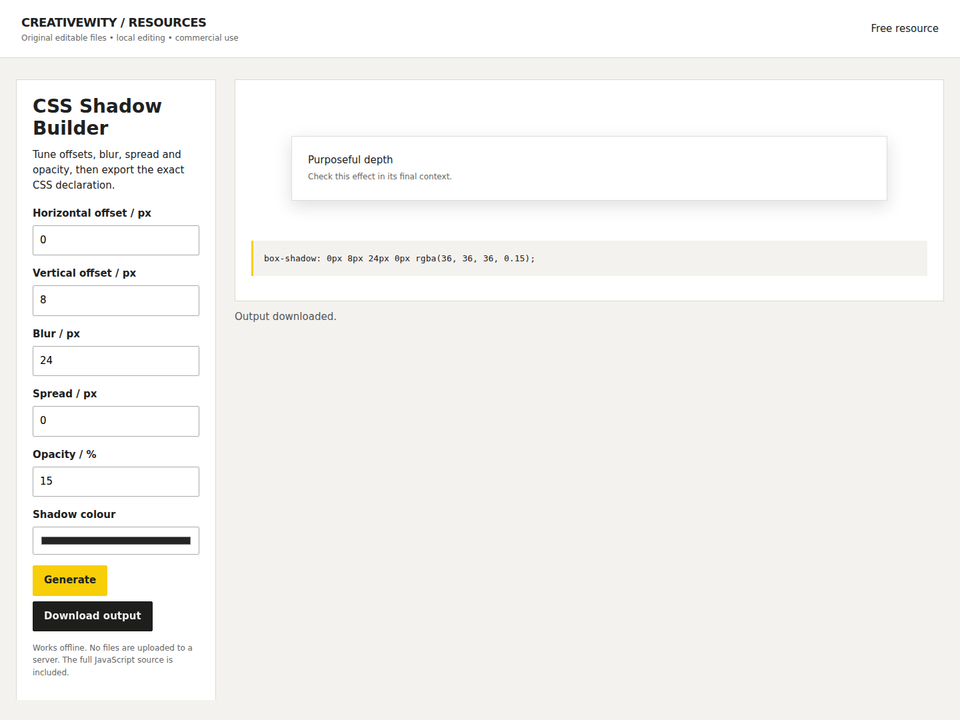This screenshot has height=720, width=960.
Task: Click the CREATIVEWITY / RESOURCES header title
Action: pyautogui.click(x=114, y=23)
